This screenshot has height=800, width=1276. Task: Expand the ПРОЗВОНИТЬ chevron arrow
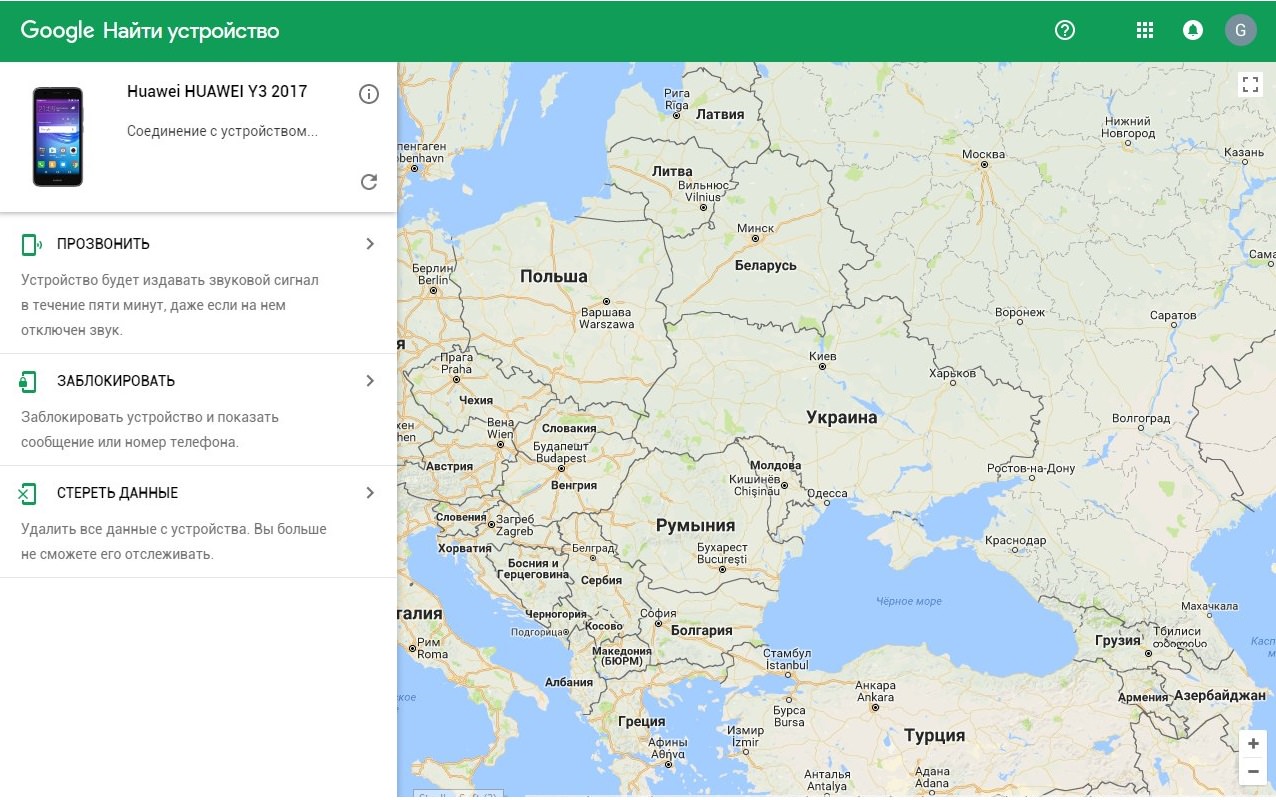[370, 244]
